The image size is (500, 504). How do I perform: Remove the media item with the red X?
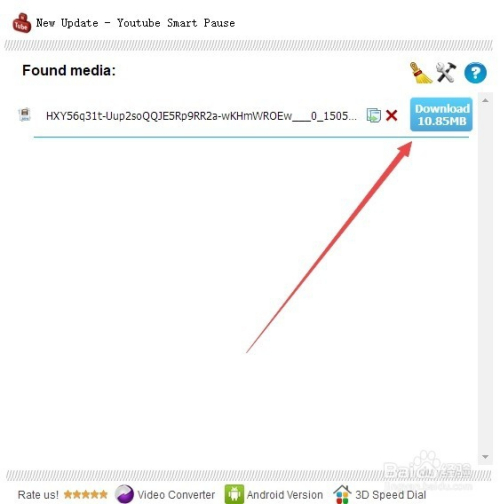click(391, 116)
